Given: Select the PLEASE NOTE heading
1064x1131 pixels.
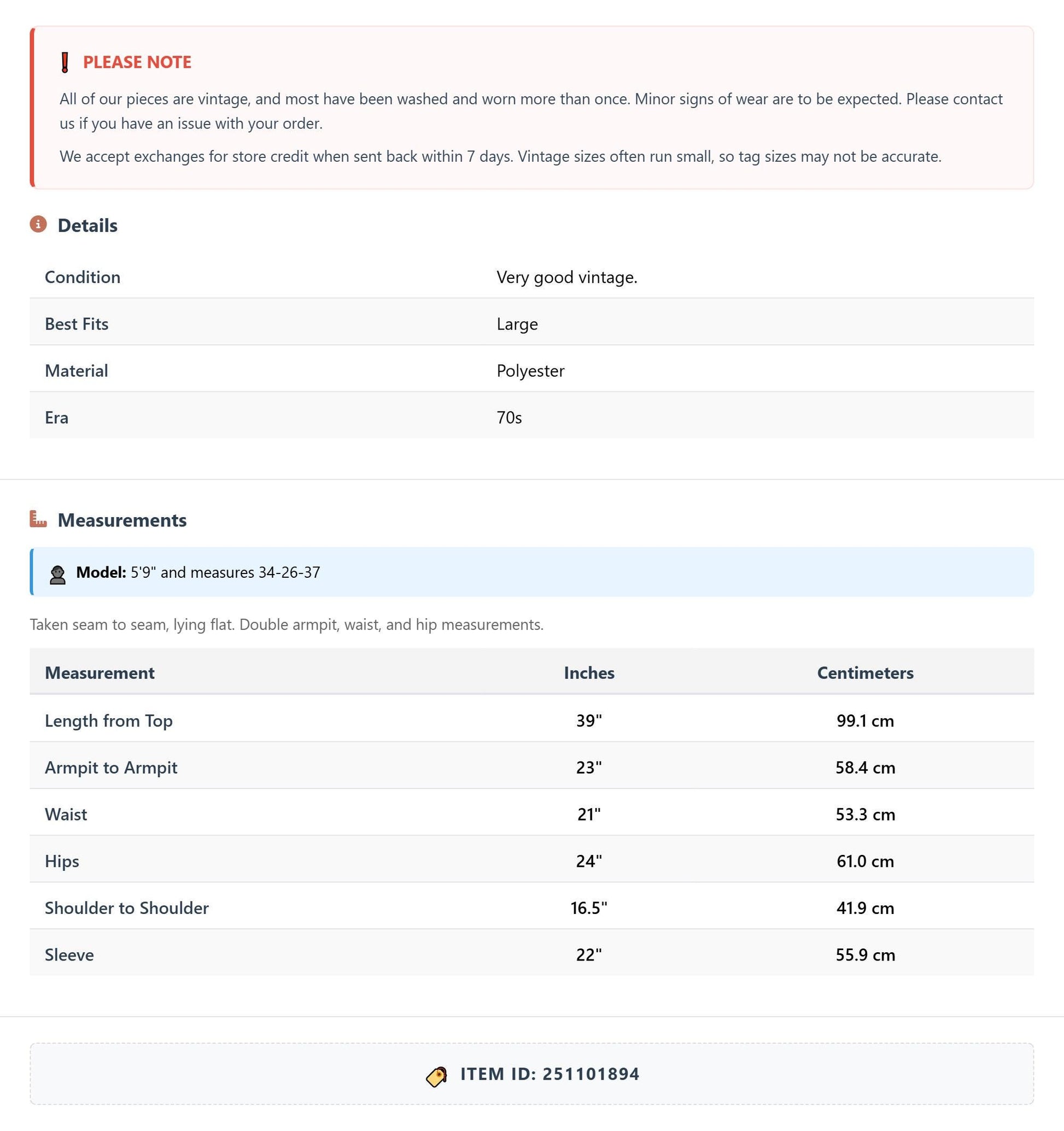Looking at the screenshot, I should click(x=137, y=62).
